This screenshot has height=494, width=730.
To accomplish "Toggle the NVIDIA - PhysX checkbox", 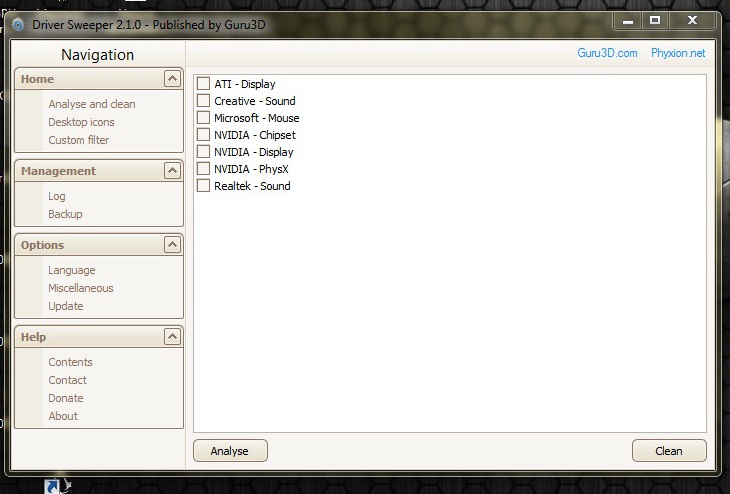I will pos(204,169).
